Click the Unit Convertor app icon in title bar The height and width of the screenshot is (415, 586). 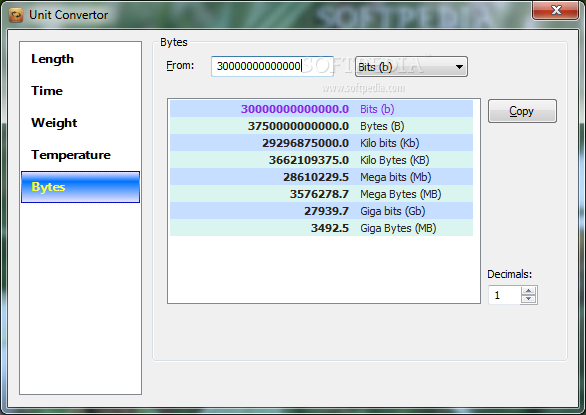click(16, 15)
